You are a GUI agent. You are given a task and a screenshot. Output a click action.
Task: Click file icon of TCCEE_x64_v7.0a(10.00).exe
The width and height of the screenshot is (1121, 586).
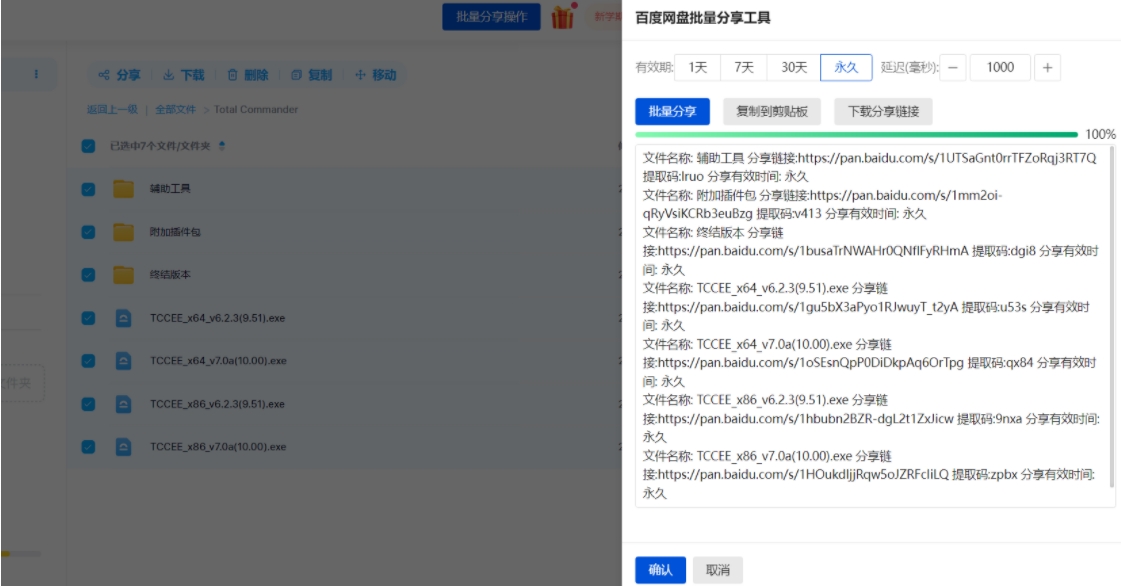123,361
